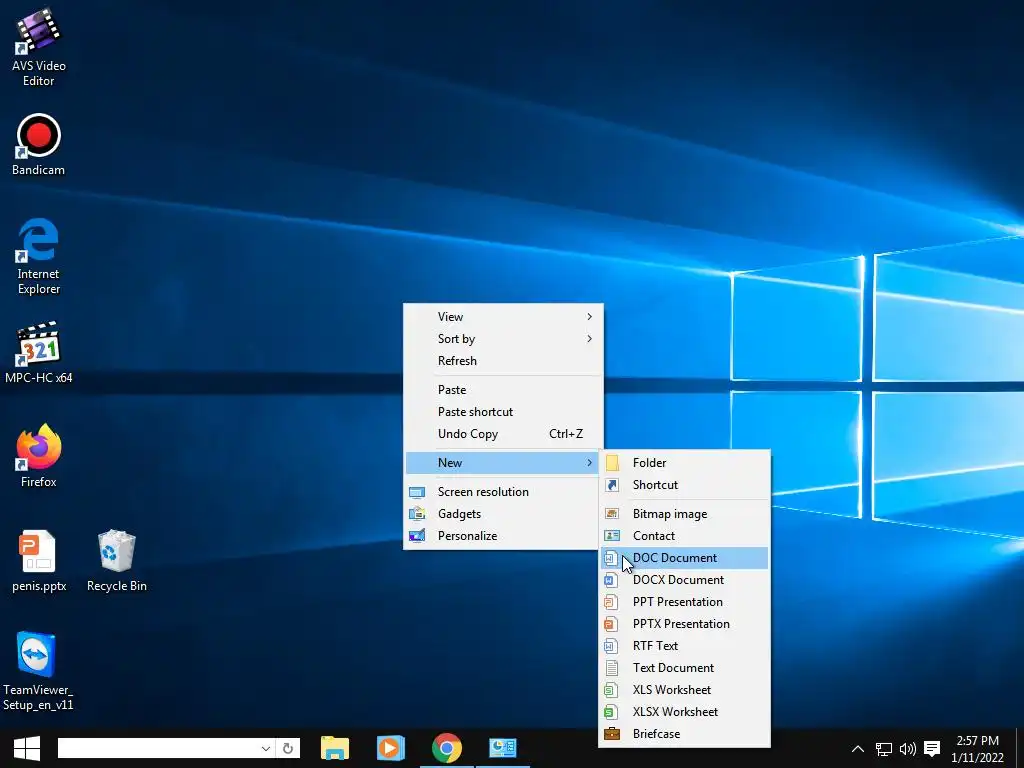Show hidden system tray icons
This screenshot has height=768, width=1024.
tap(858, 748)
